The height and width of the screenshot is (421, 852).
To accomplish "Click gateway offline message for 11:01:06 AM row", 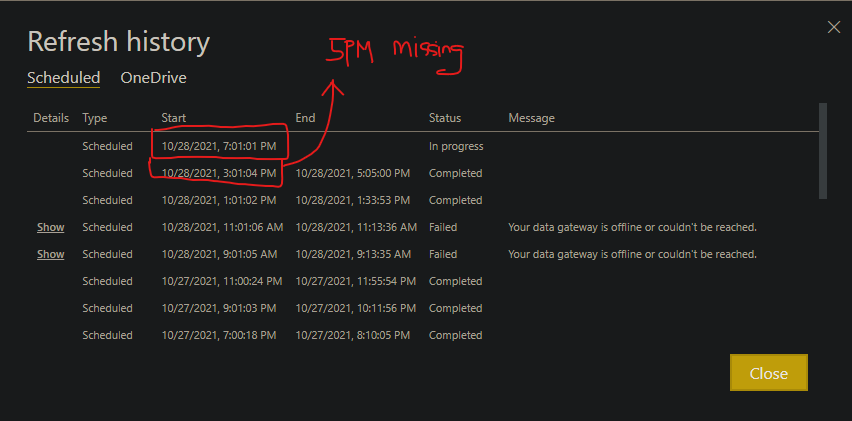I will [632, 227].
